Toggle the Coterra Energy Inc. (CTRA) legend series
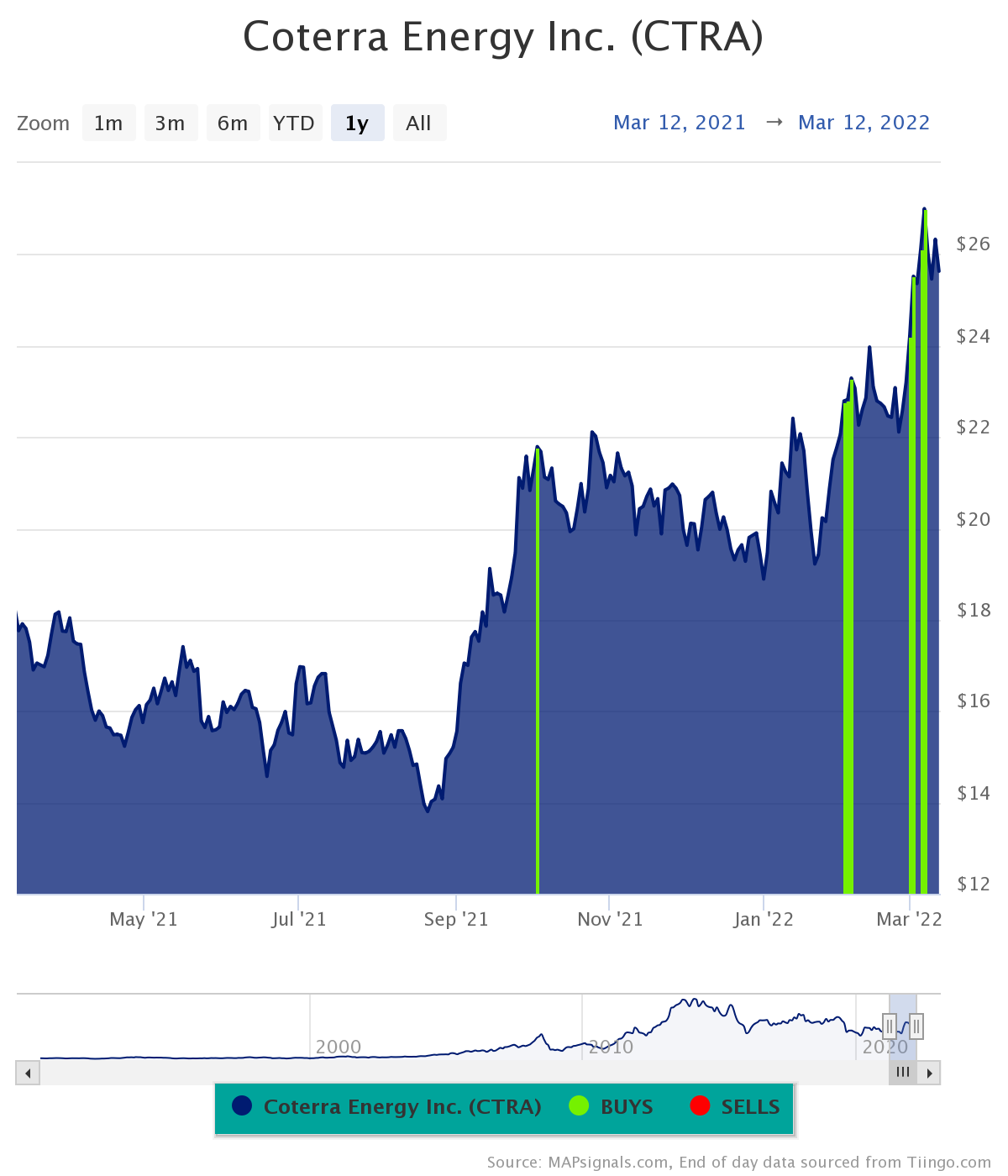Viewport: 1008px width, 1176px height. [x=387, y=1107]
